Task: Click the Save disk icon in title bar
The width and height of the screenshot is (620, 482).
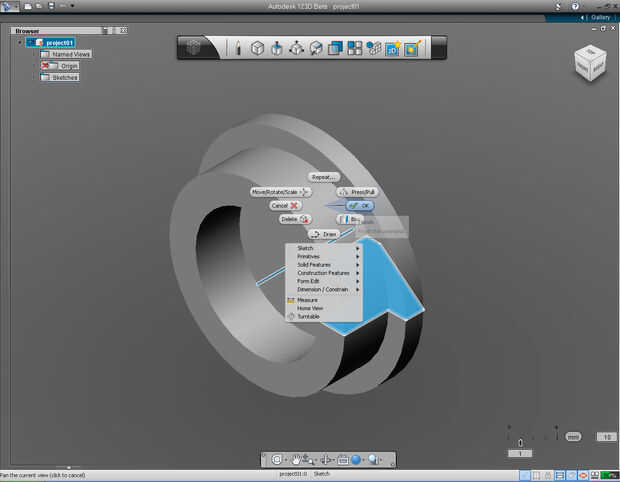Action: pyautogui.click(x=51, y=6)
